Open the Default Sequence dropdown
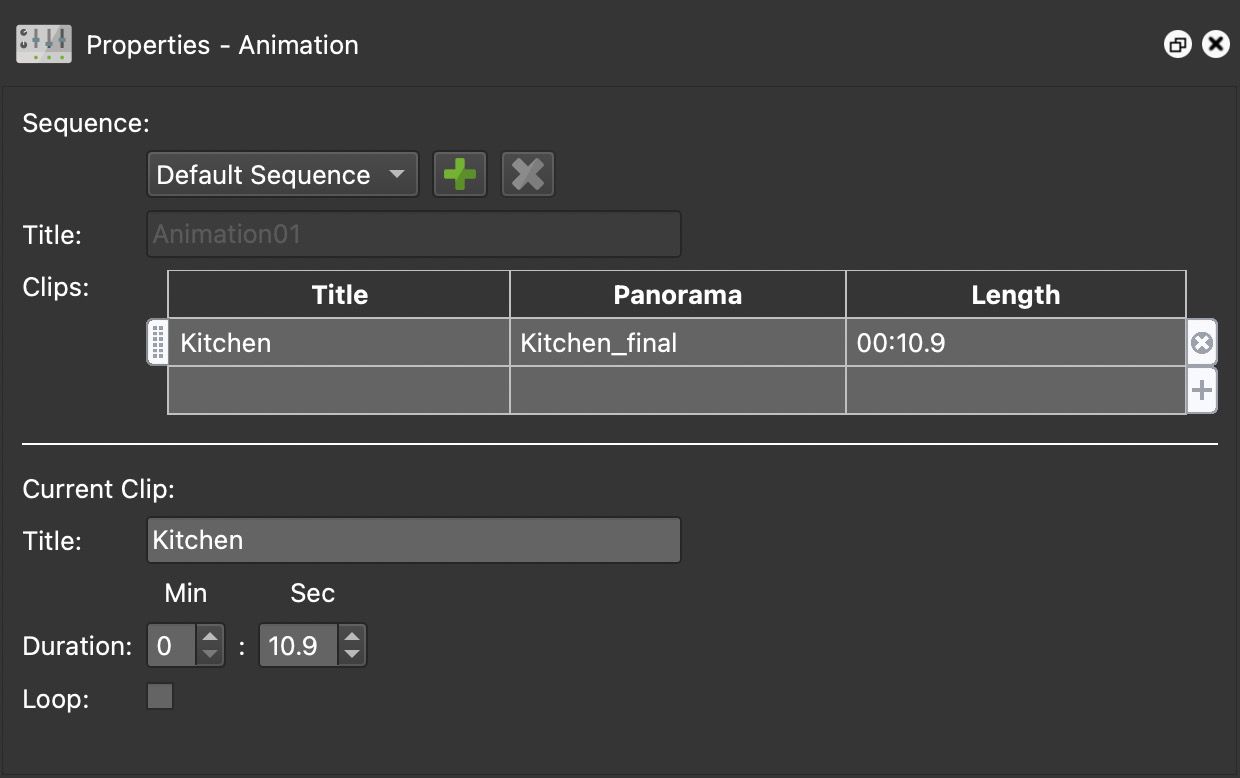 (282, 173)
